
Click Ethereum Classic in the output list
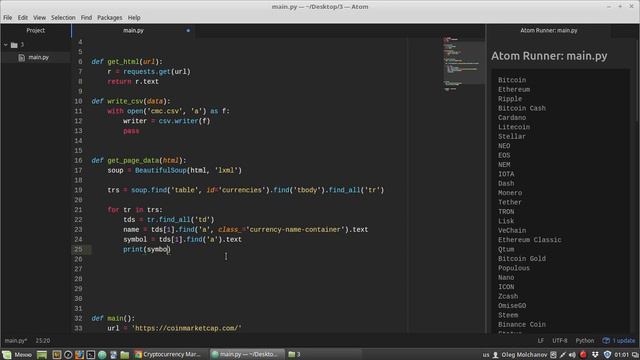(x=529, y=240)
